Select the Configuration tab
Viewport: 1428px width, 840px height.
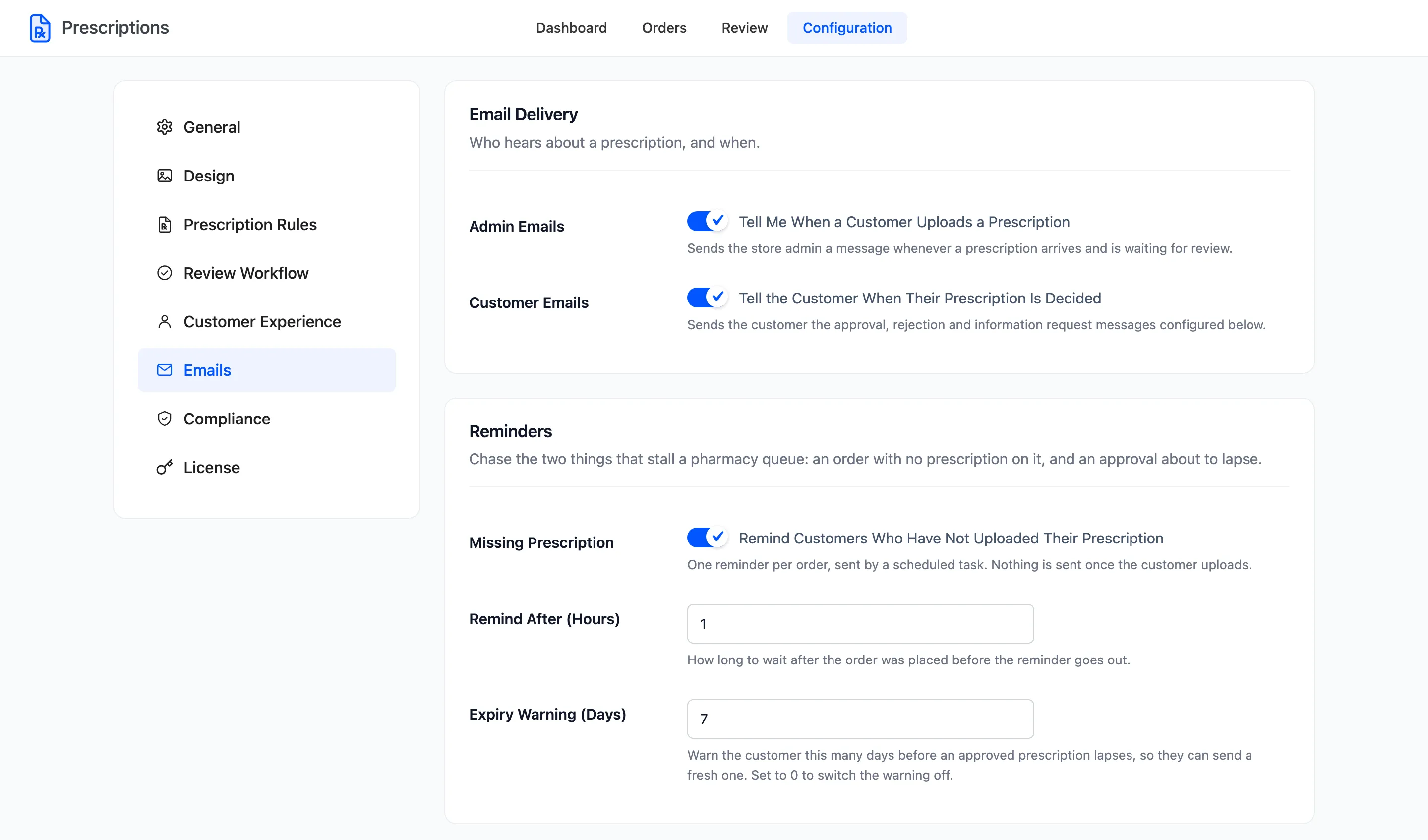click(x=847, y=28)
